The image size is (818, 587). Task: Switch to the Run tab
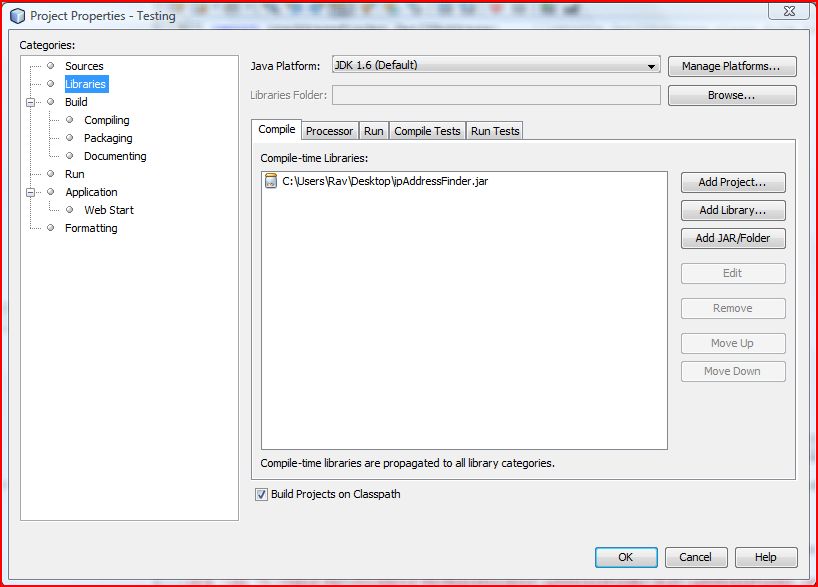pos(374,131)
